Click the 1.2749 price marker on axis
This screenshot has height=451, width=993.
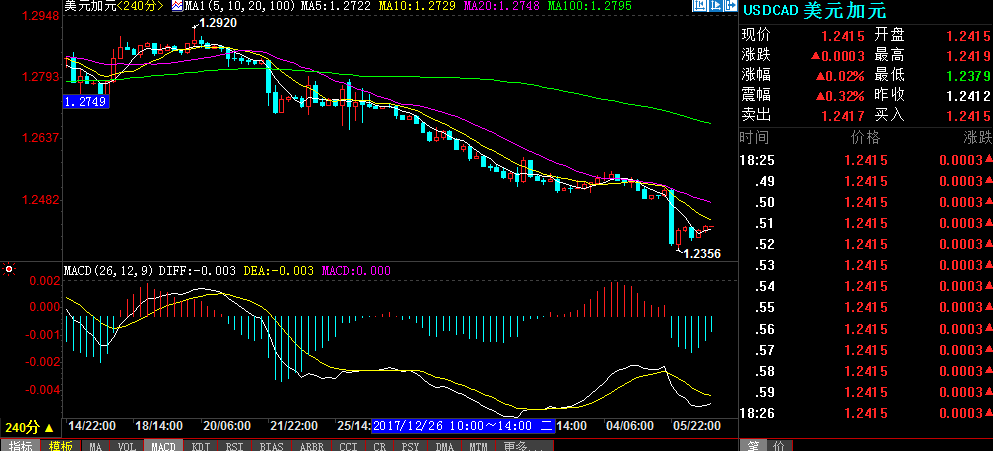[x=86, y=101]
